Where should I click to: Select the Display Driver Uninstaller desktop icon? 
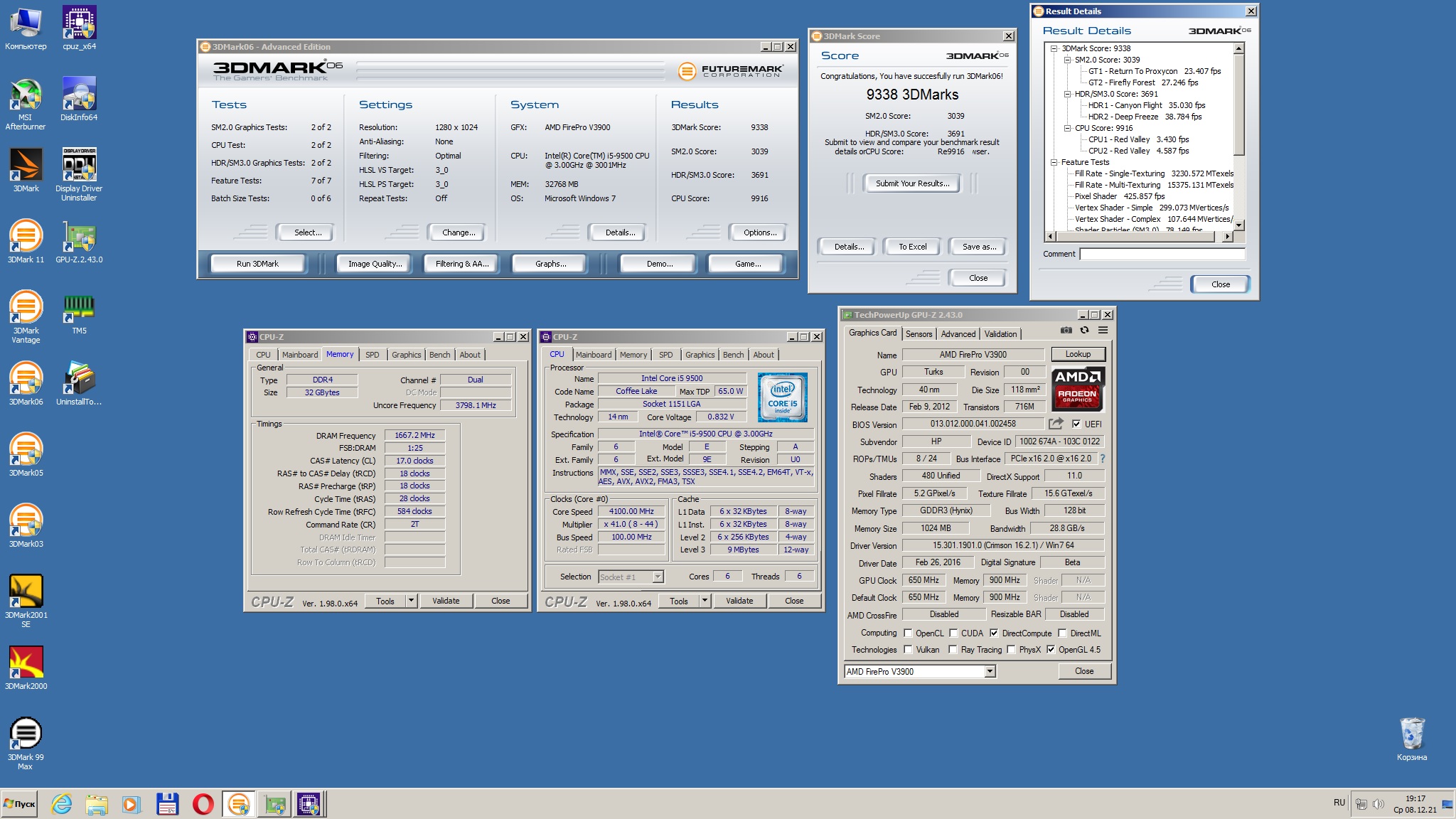[x=79, y=175]
